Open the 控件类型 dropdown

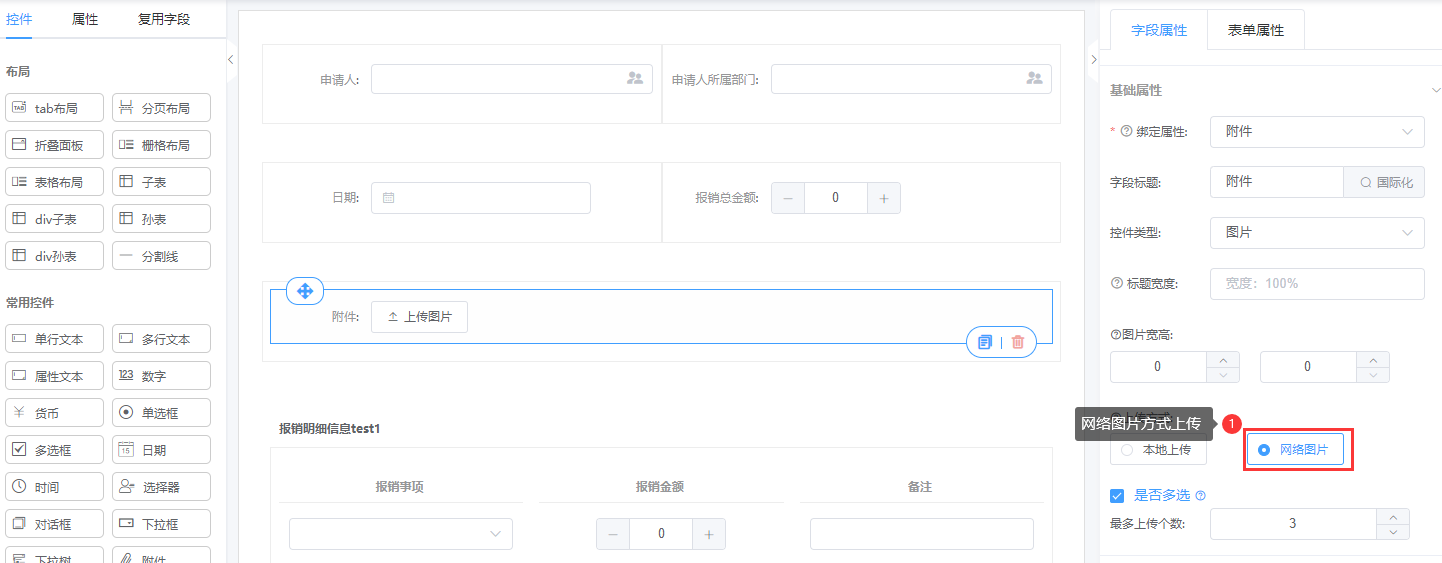coord(1317,232)
